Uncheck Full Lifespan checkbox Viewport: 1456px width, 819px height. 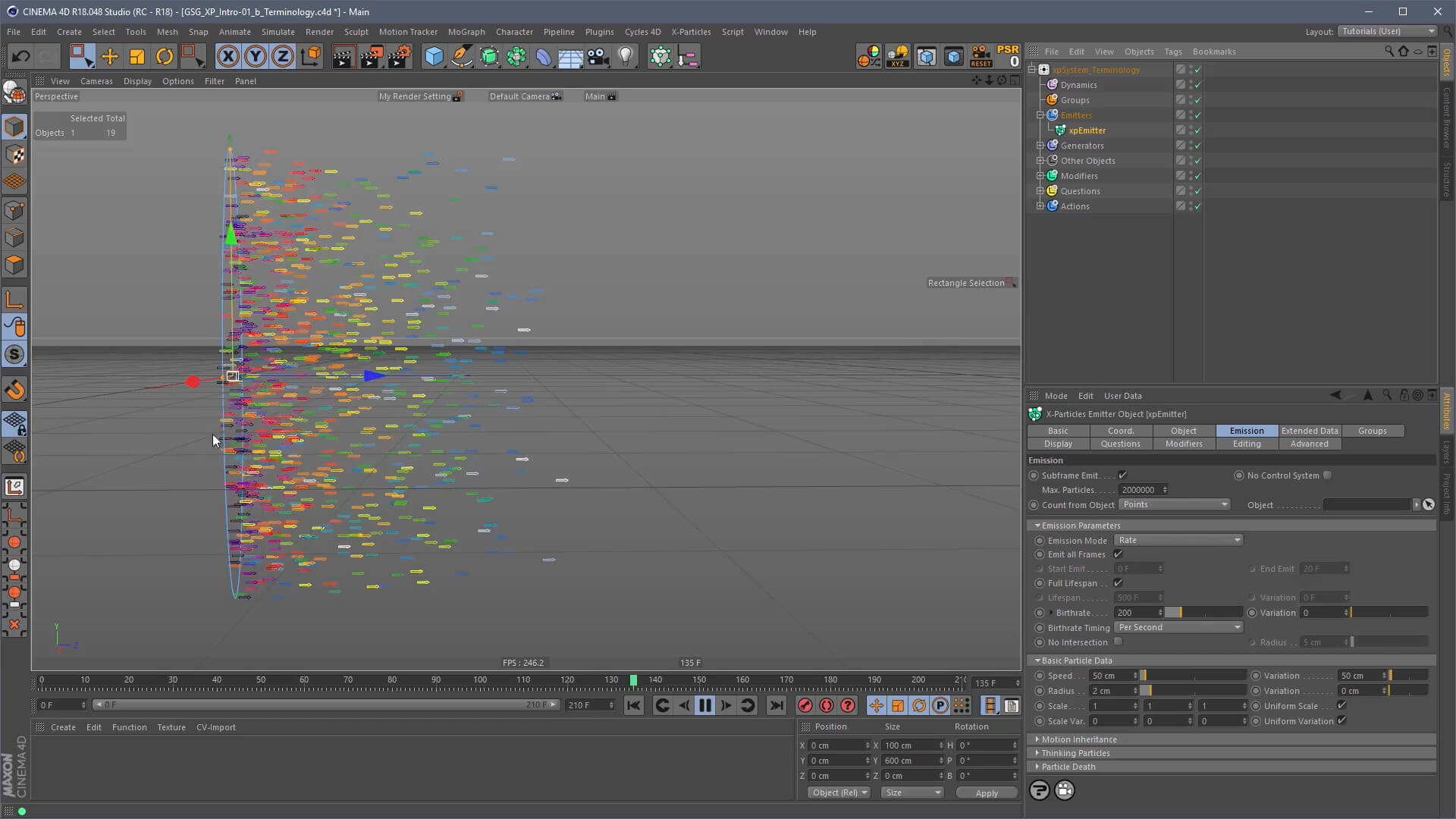click(1118, 583)
